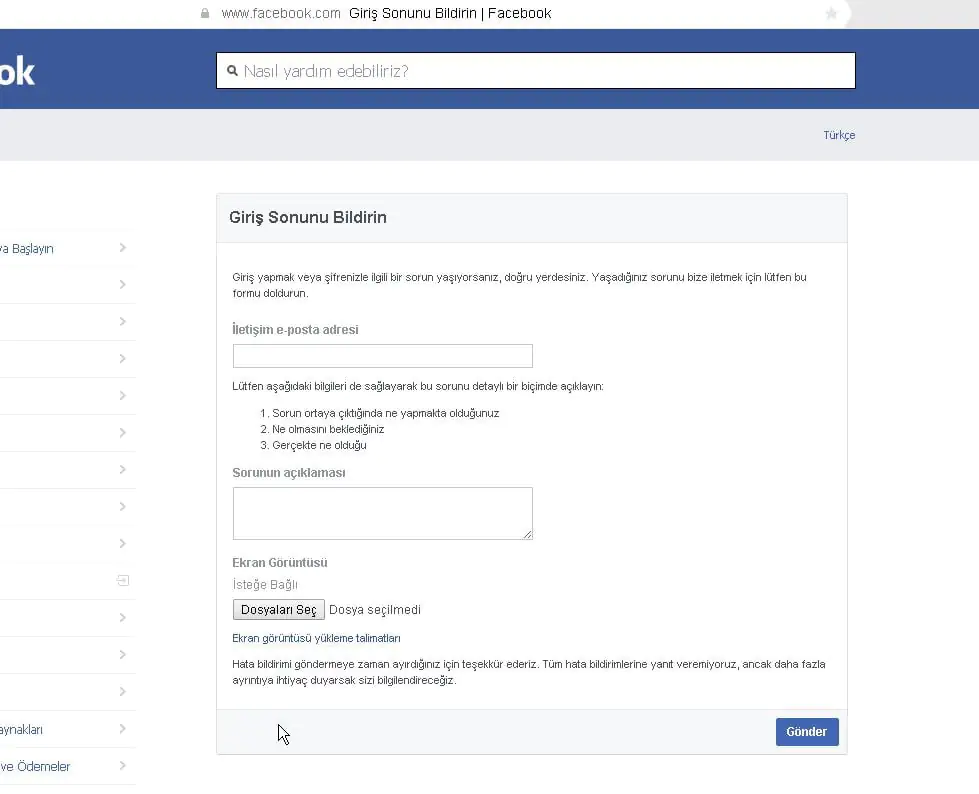Click the external-link icon in the sidebar list
Screen dimensions: 979x794
[x=122, y=580]
